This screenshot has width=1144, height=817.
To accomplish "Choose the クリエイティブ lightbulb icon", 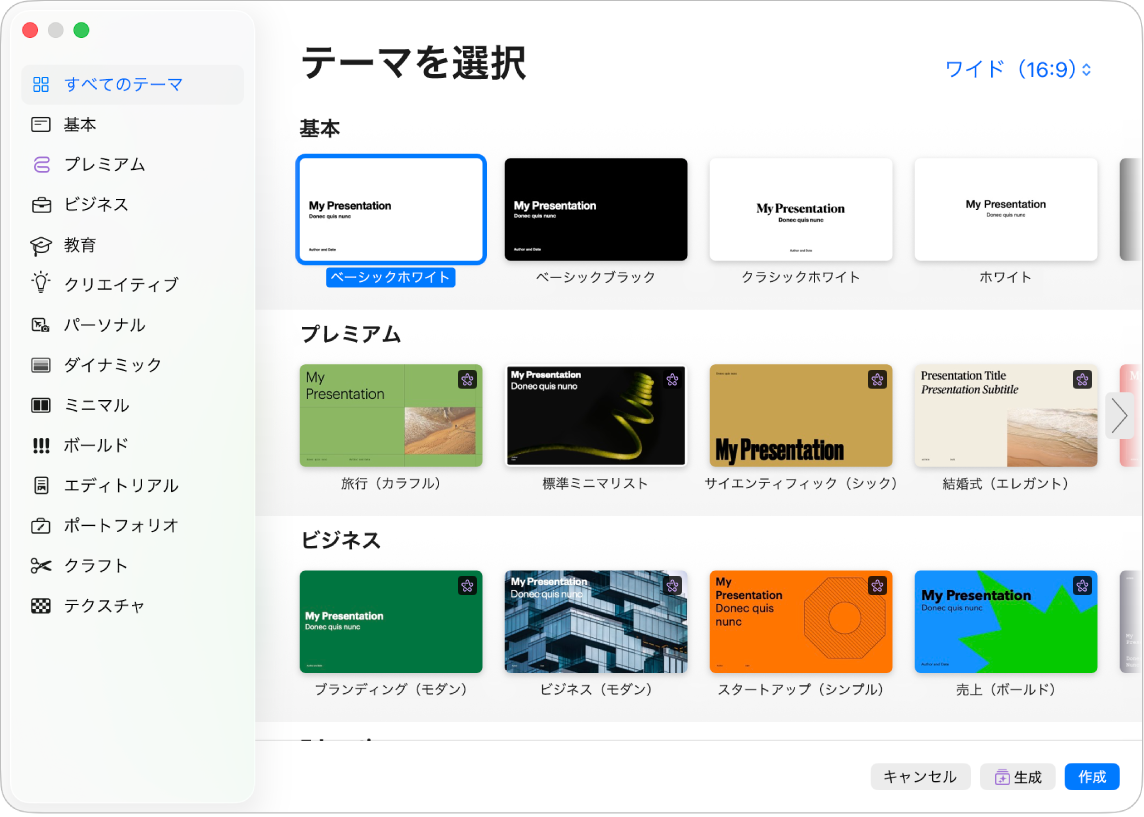I will pos(41,284).
